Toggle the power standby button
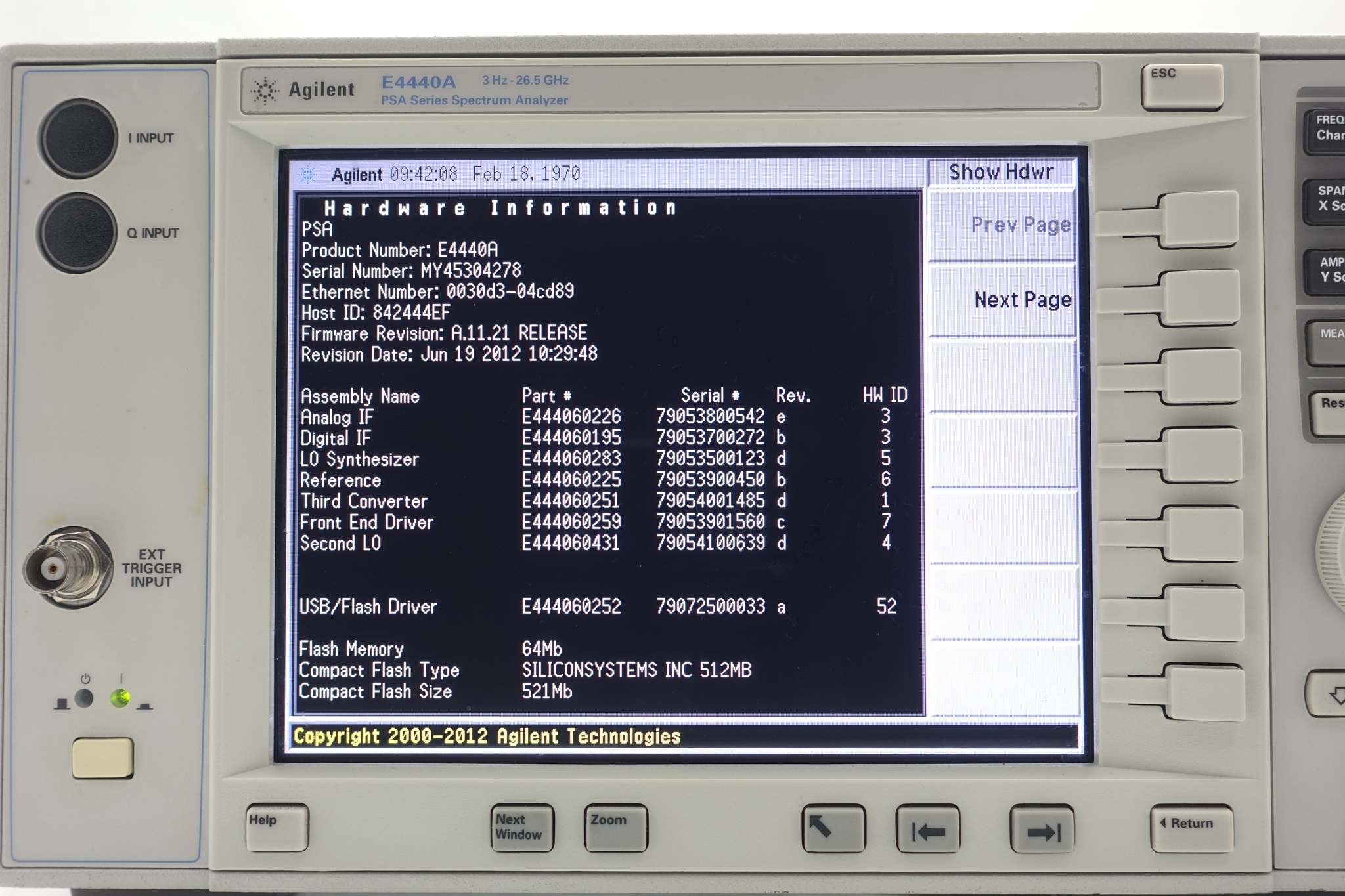Screen dimensions: 1345x896 click(x=102, y=757)
